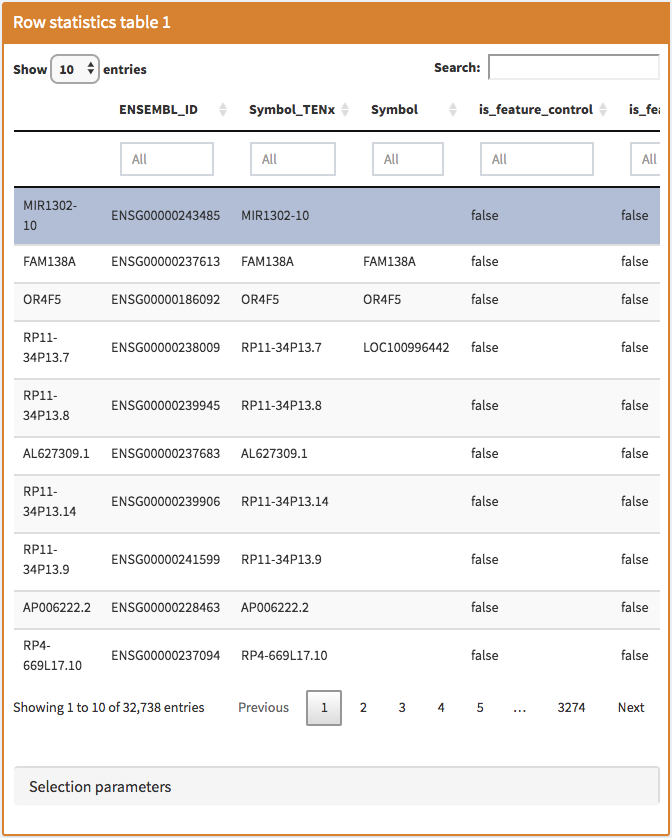Focus the is_feature_control filter box

point(537,159)
